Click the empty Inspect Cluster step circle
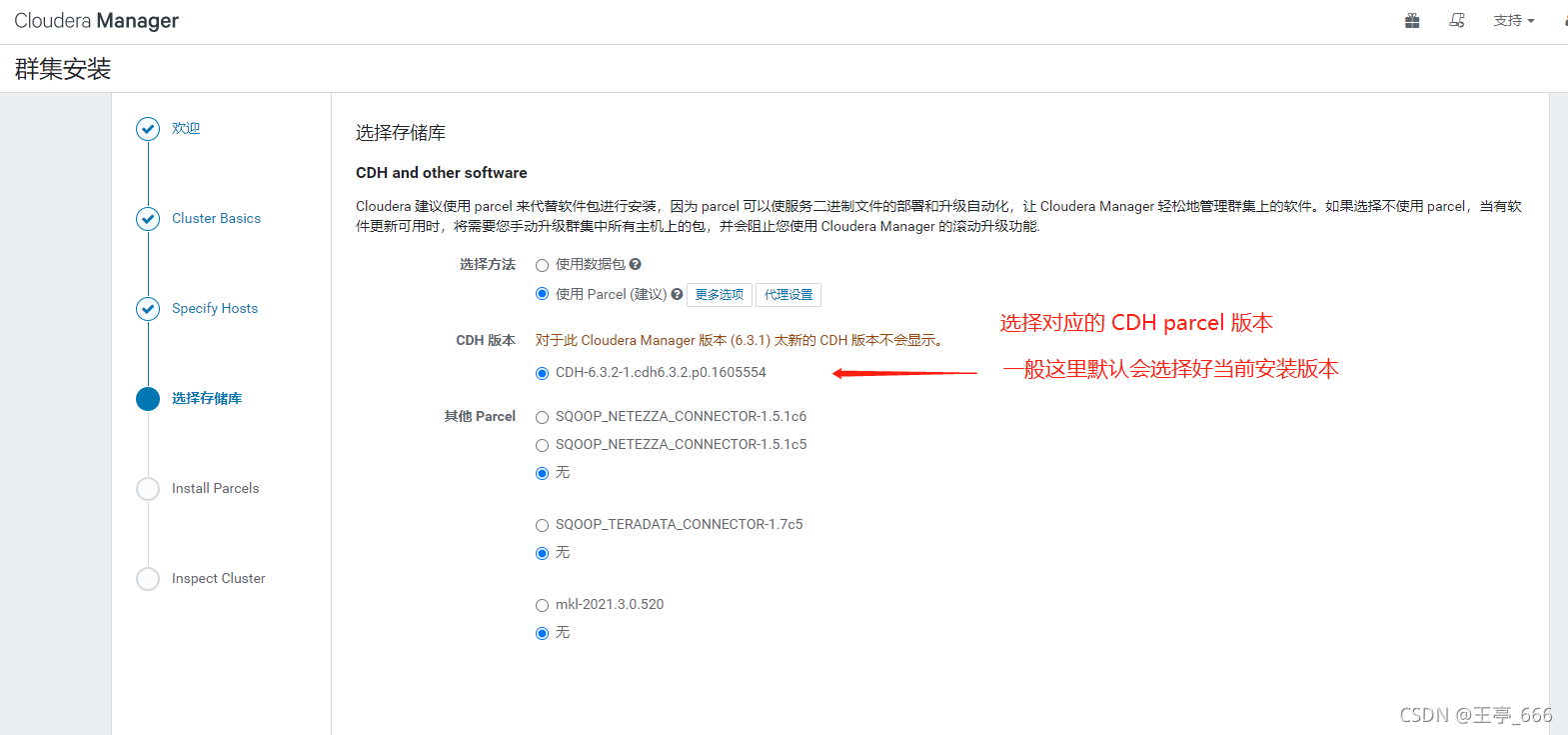 click(x=148, y=579)
